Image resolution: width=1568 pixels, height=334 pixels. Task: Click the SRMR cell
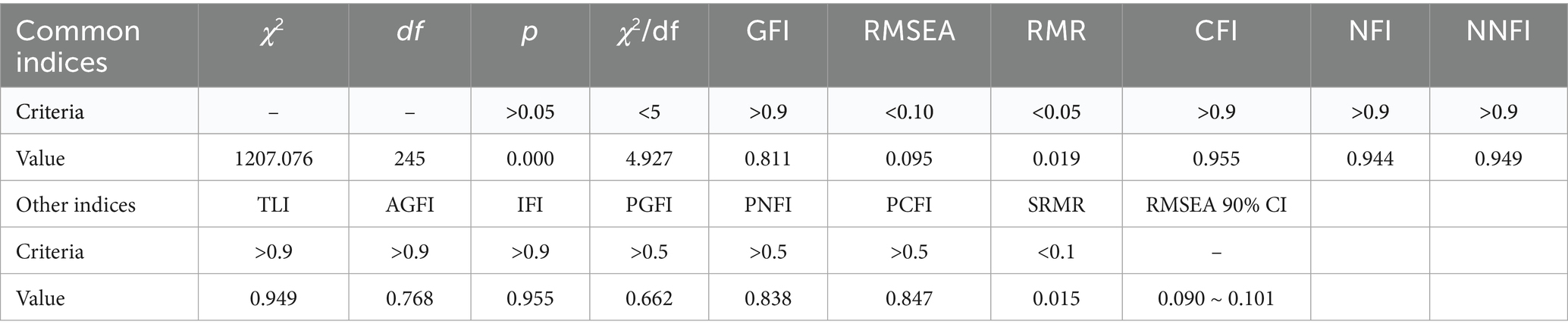1055,205
